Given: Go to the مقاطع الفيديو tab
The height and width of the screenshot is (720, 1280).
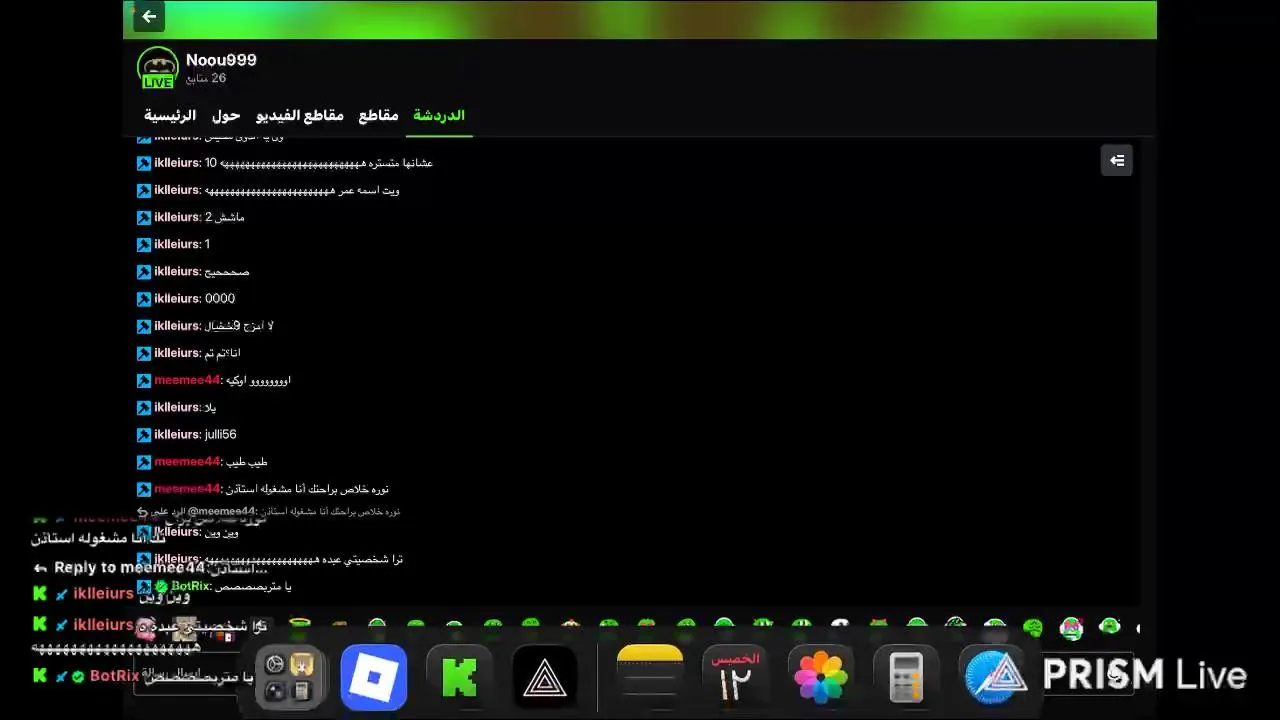Looking at the screenshot, I should tap(300, 115).
